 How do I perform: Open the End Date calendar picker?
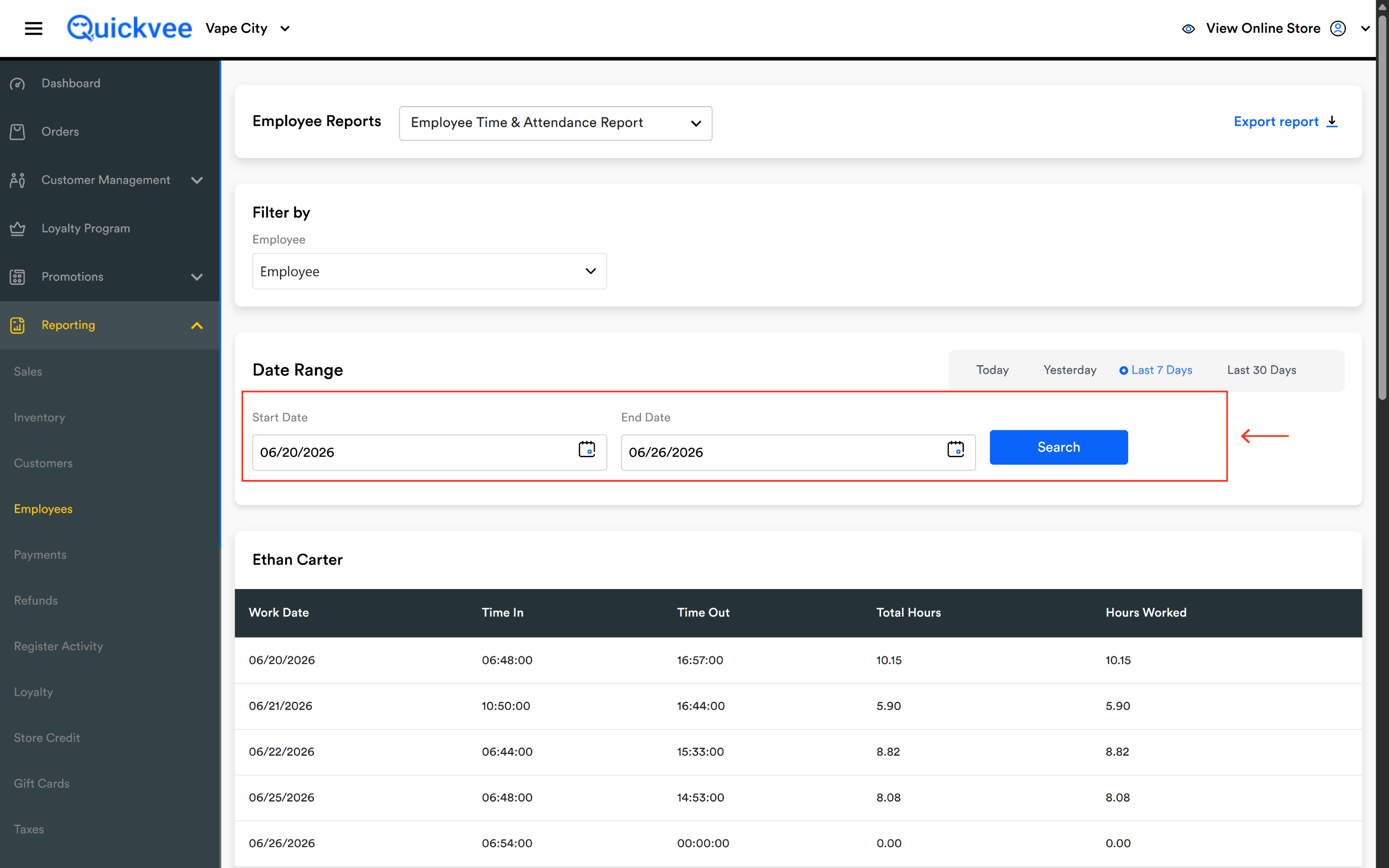pyautogui.click(x=955, y=449)
